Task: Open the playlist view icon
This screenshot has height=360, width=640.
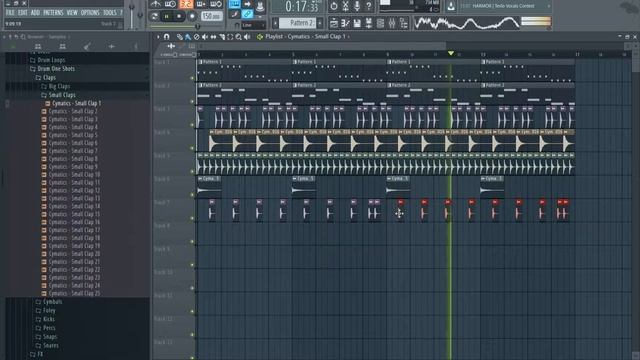Action: point(334,23)
